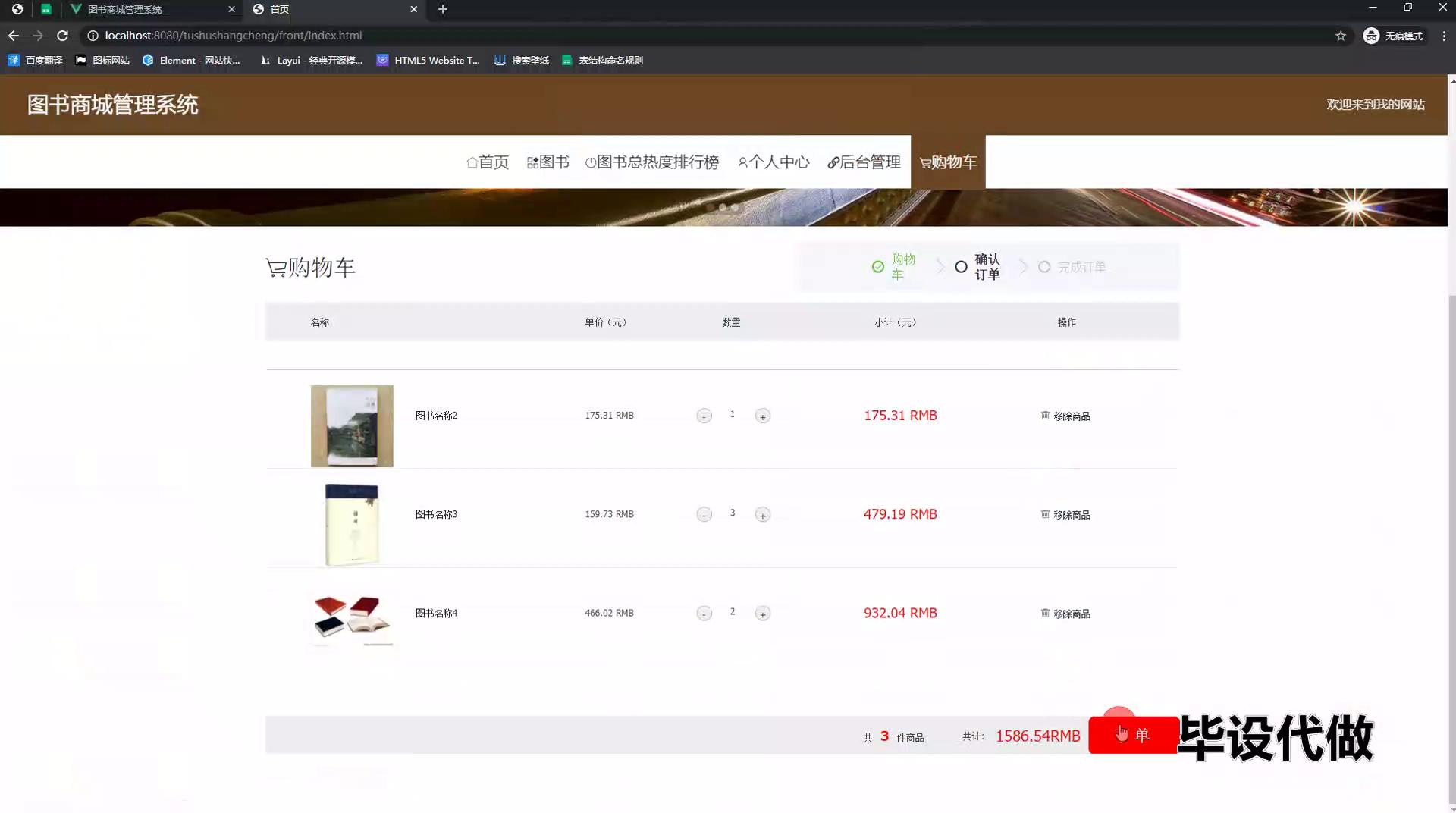Image resolution: width=1456 pixels, height=813 pixels.
Task: Open a new browser tab
Action: point(443,9)
